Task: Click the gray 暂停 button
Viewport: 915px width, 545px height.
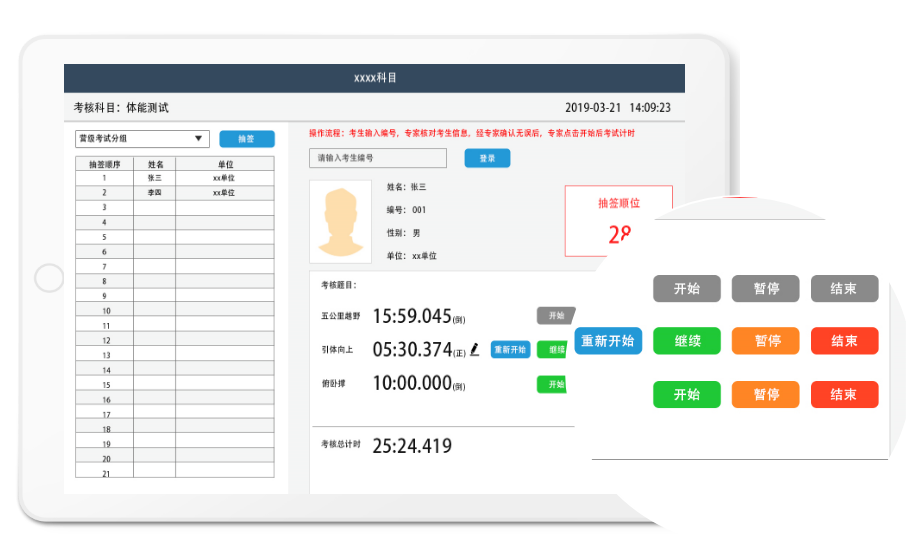Action: coord(766,289)
